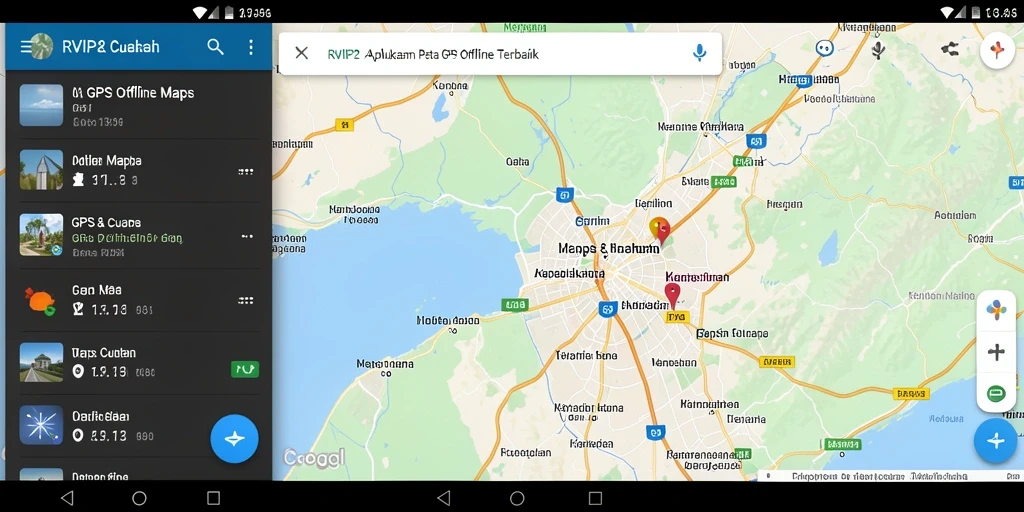Select the yellow-red map pin
This screenshot has height=512, width=1024.
[x=660, y=231]
